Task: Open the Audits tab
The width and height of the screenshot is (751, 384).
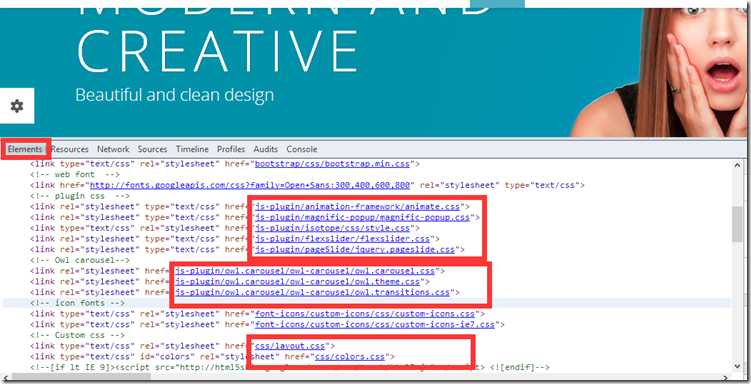Action: (x=265, y=149)
